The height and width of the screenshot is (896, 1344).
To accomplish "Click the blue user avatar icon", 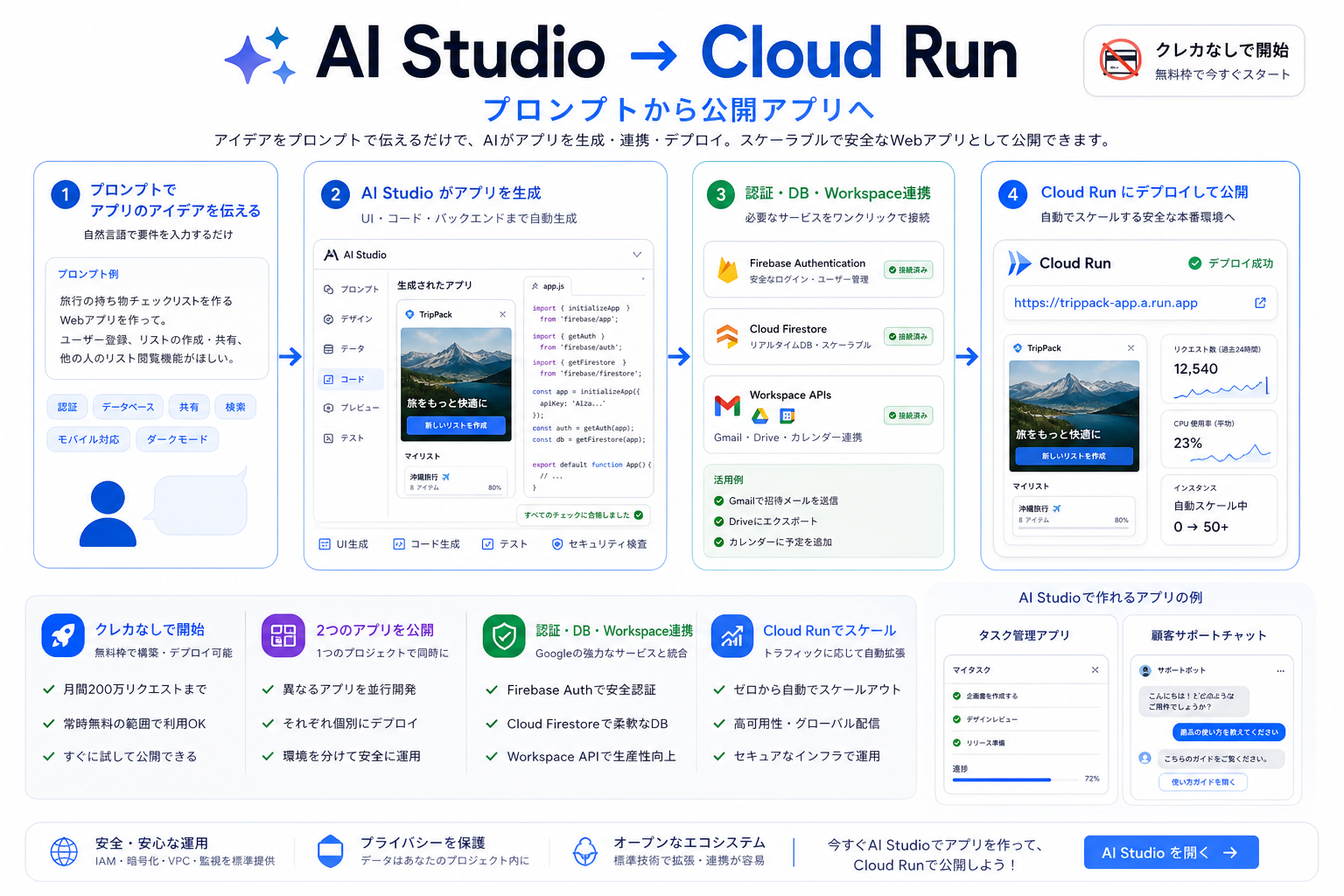I will point(108,514).
